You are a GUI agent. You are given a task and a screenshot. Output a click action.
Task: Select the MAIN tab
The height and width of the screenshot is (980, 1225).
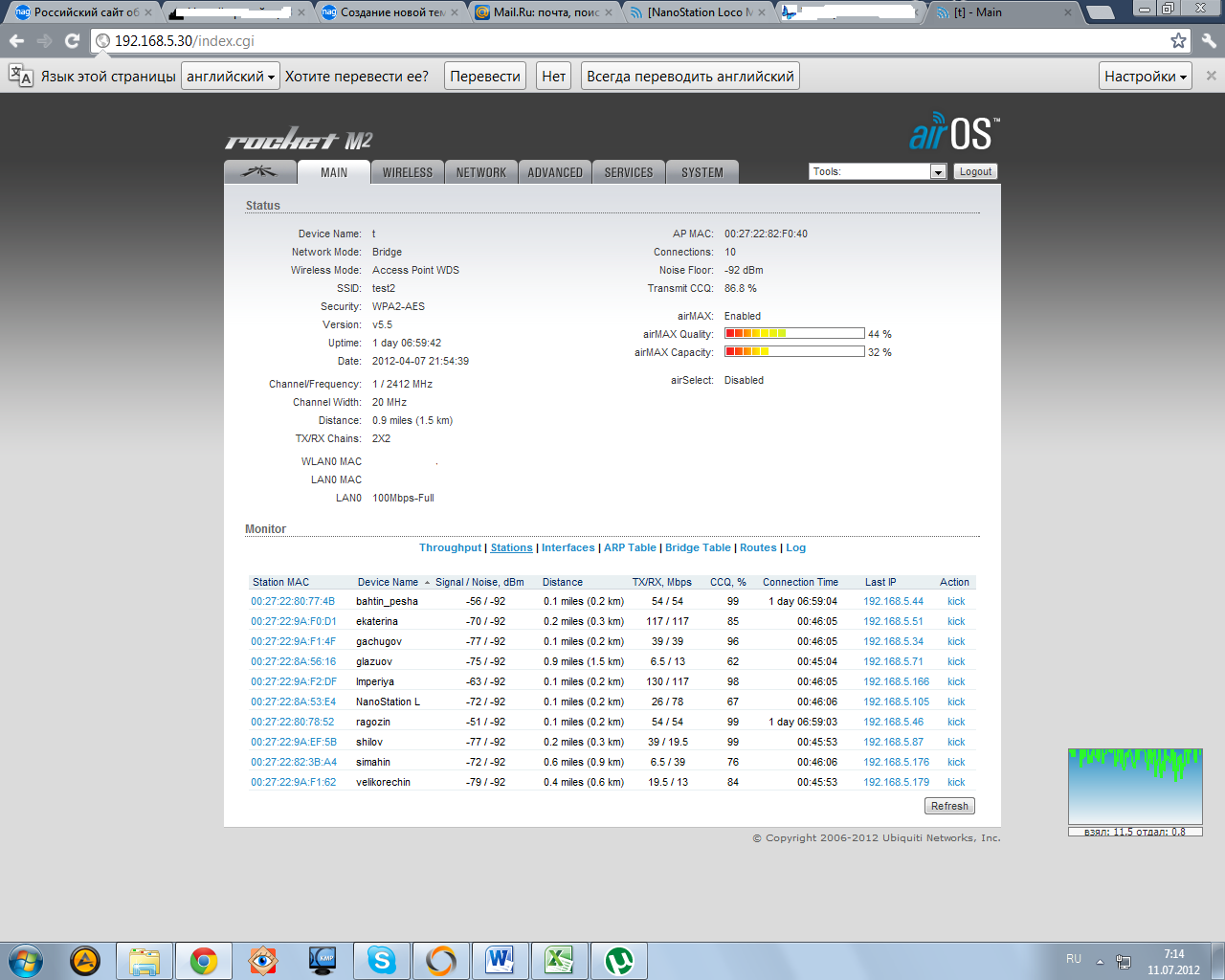[334, 172]
